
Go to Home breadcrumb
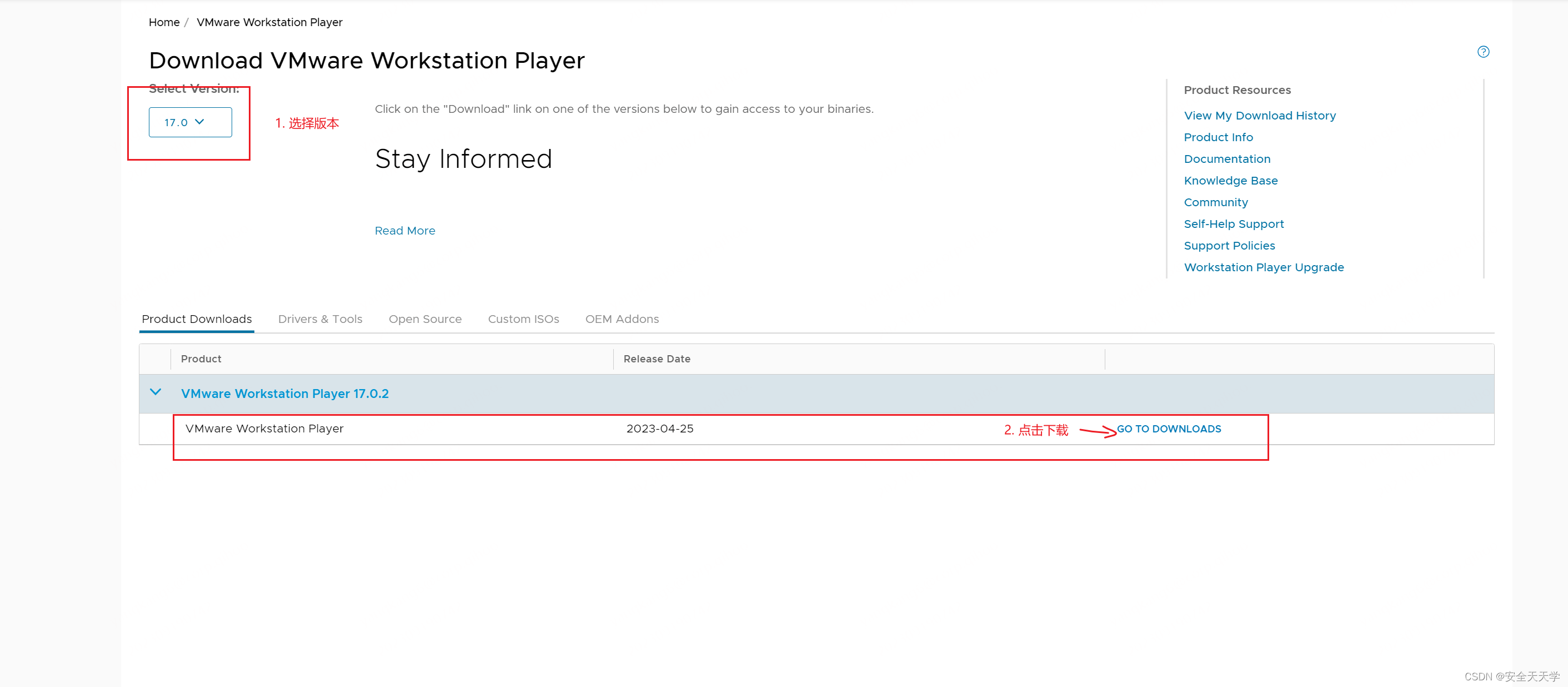coord(164,23)
